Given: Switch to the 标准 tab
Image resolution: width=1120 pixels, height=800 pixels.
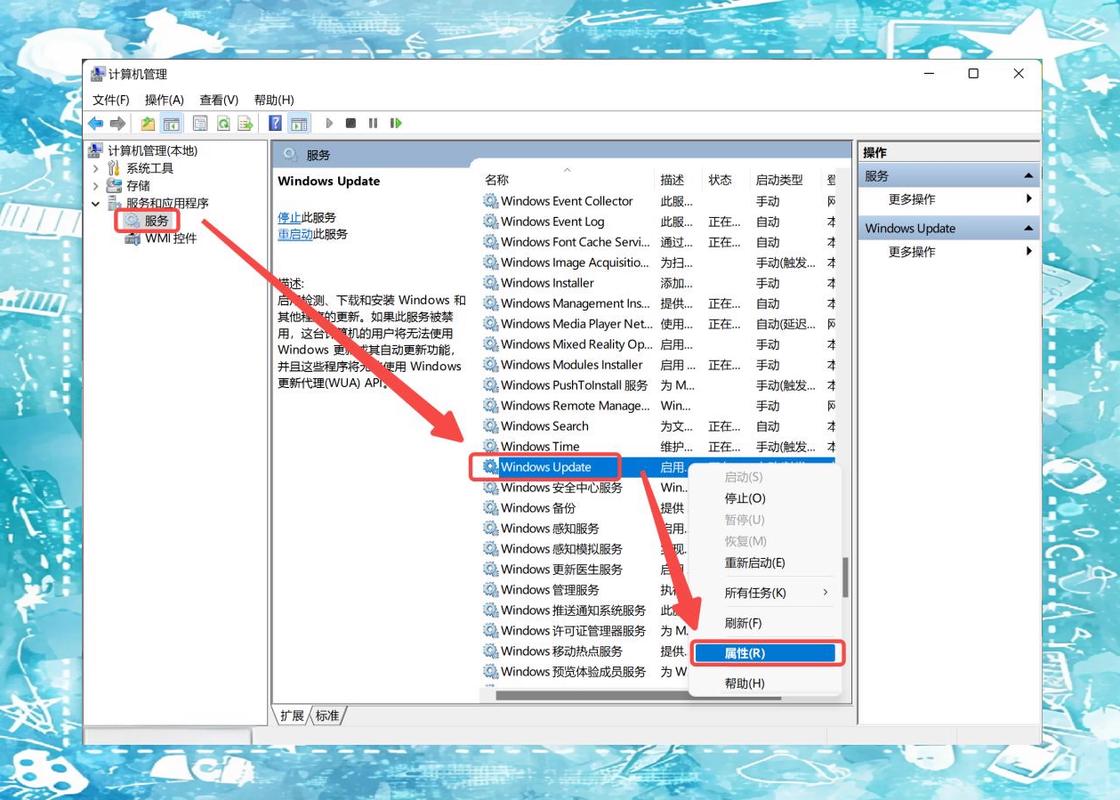Looking at the screenshot, I should point(327,716).
